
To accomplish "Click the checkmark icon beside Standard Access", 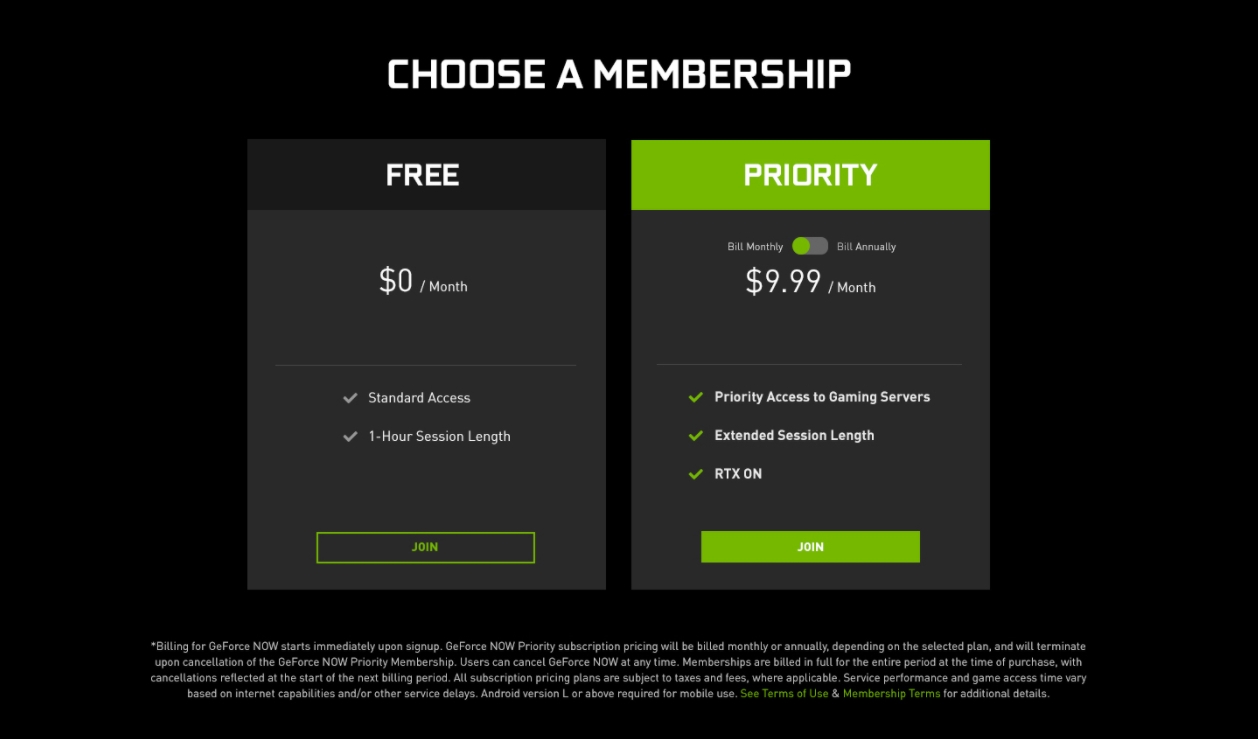I will (x=350, y=398).
